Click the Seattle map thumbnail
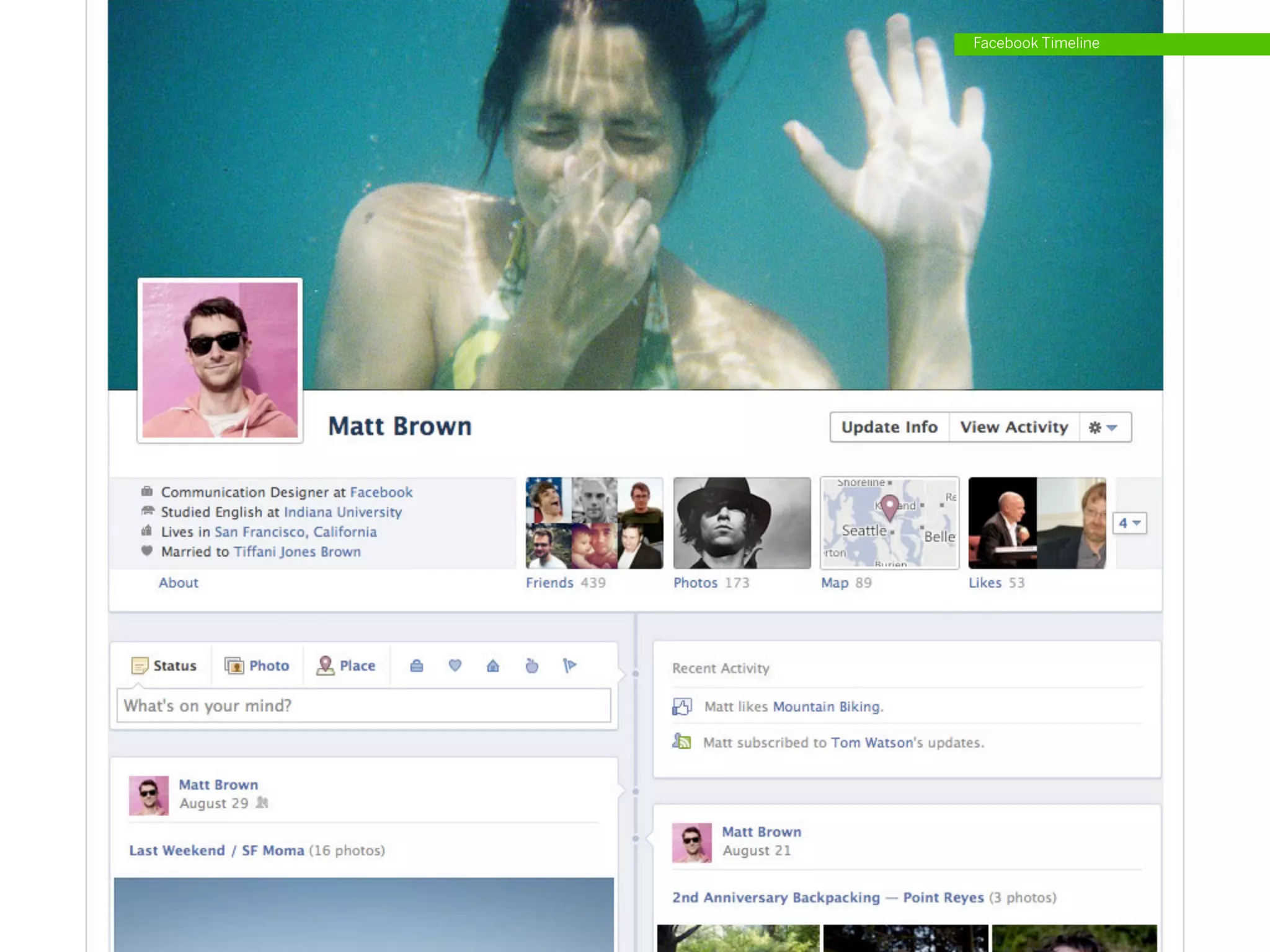1270x952 pixels. tap(889, 522)
